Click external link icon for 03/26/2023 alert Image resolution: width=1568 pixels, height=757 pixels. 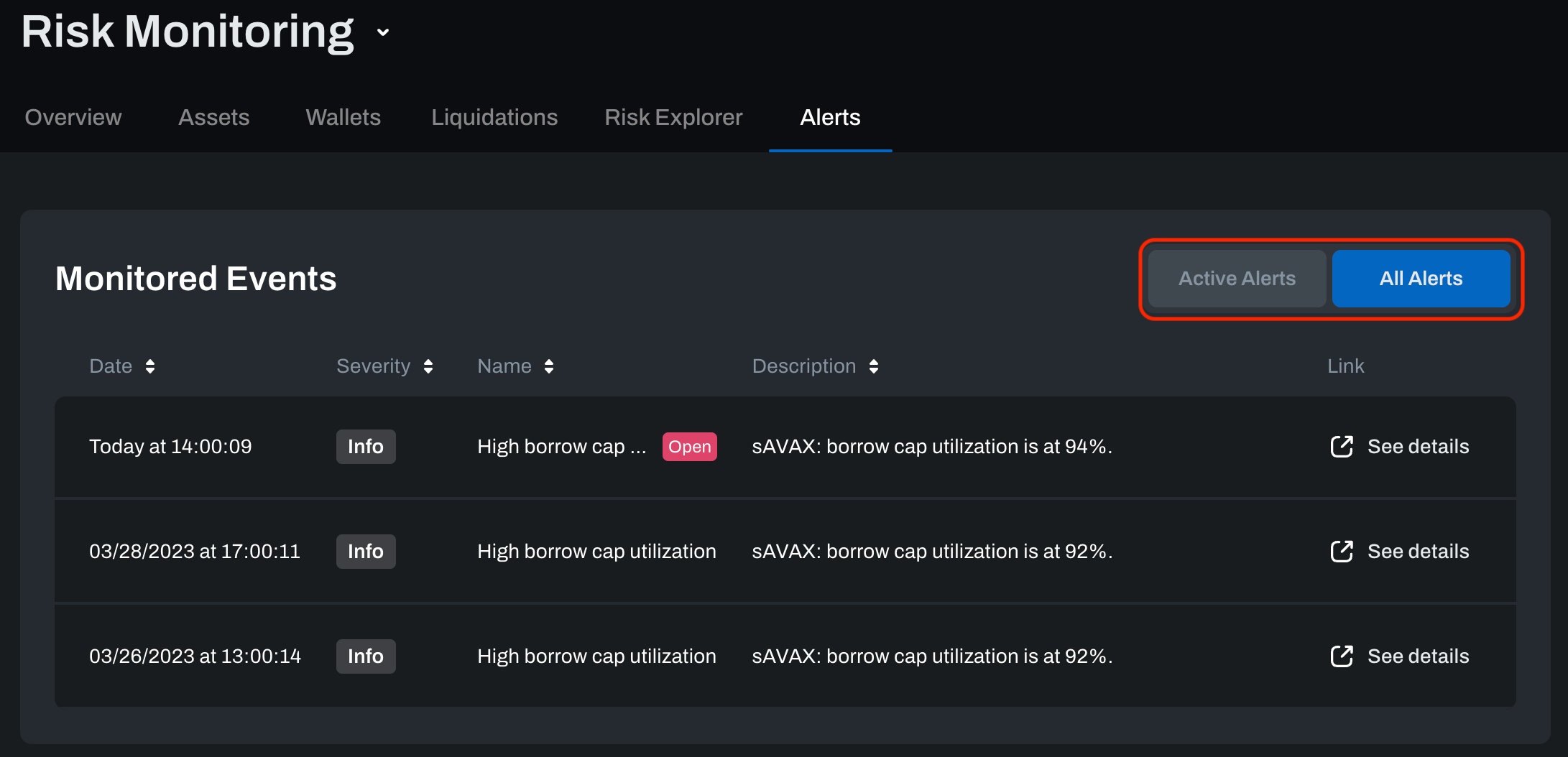click(x=1341, y=656)
